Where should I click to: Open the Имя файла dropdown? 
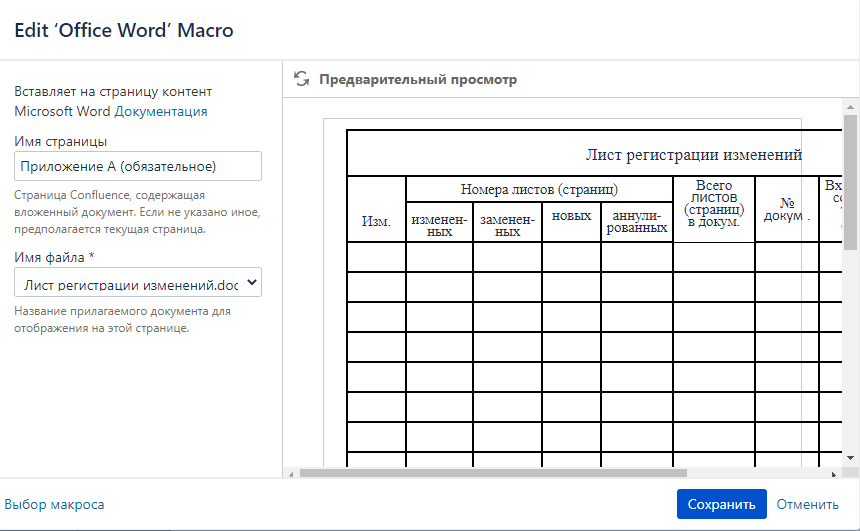coord(138,283)
